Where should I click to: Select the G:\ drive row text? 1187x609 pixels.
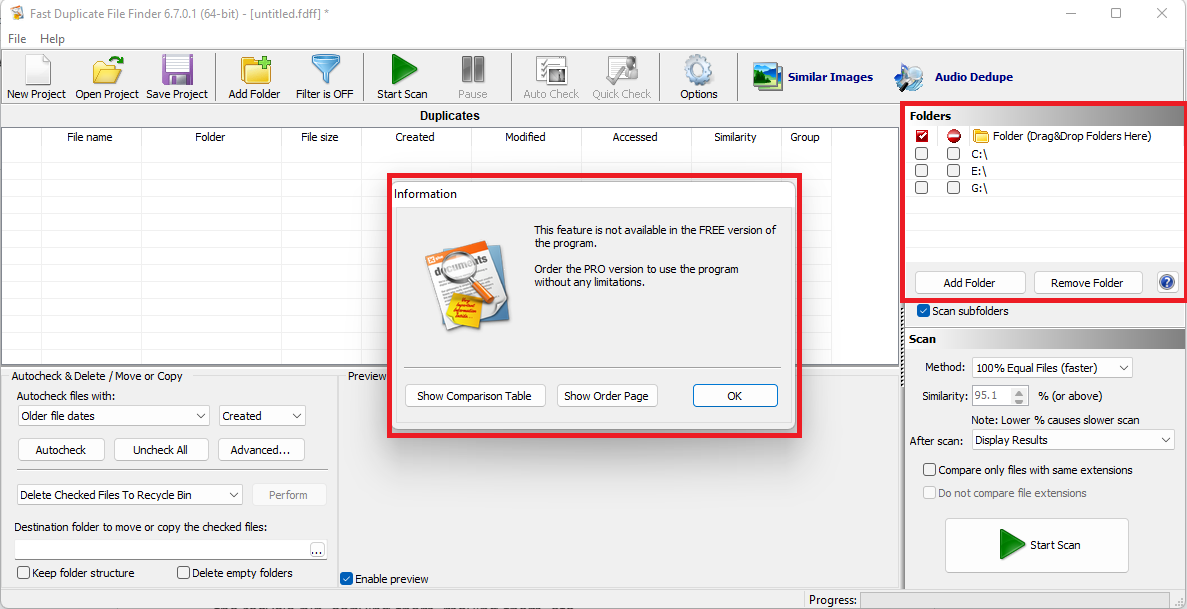979,187
